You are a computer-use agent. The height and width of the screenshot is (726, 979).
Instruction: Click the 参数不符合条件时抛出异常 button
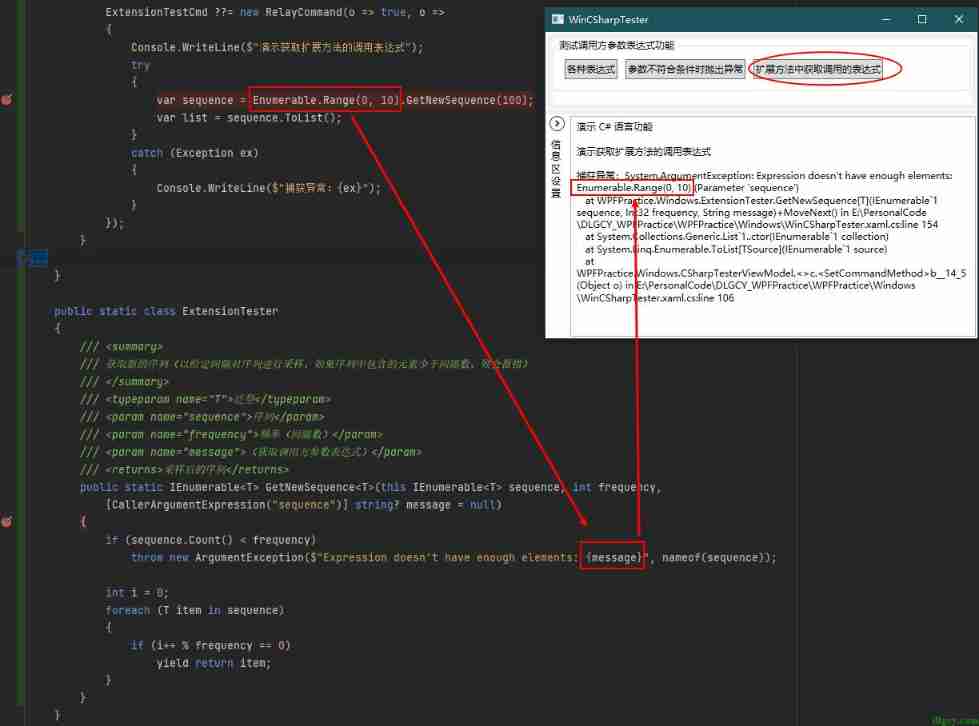pyautogui.click(x=685, y=69)
